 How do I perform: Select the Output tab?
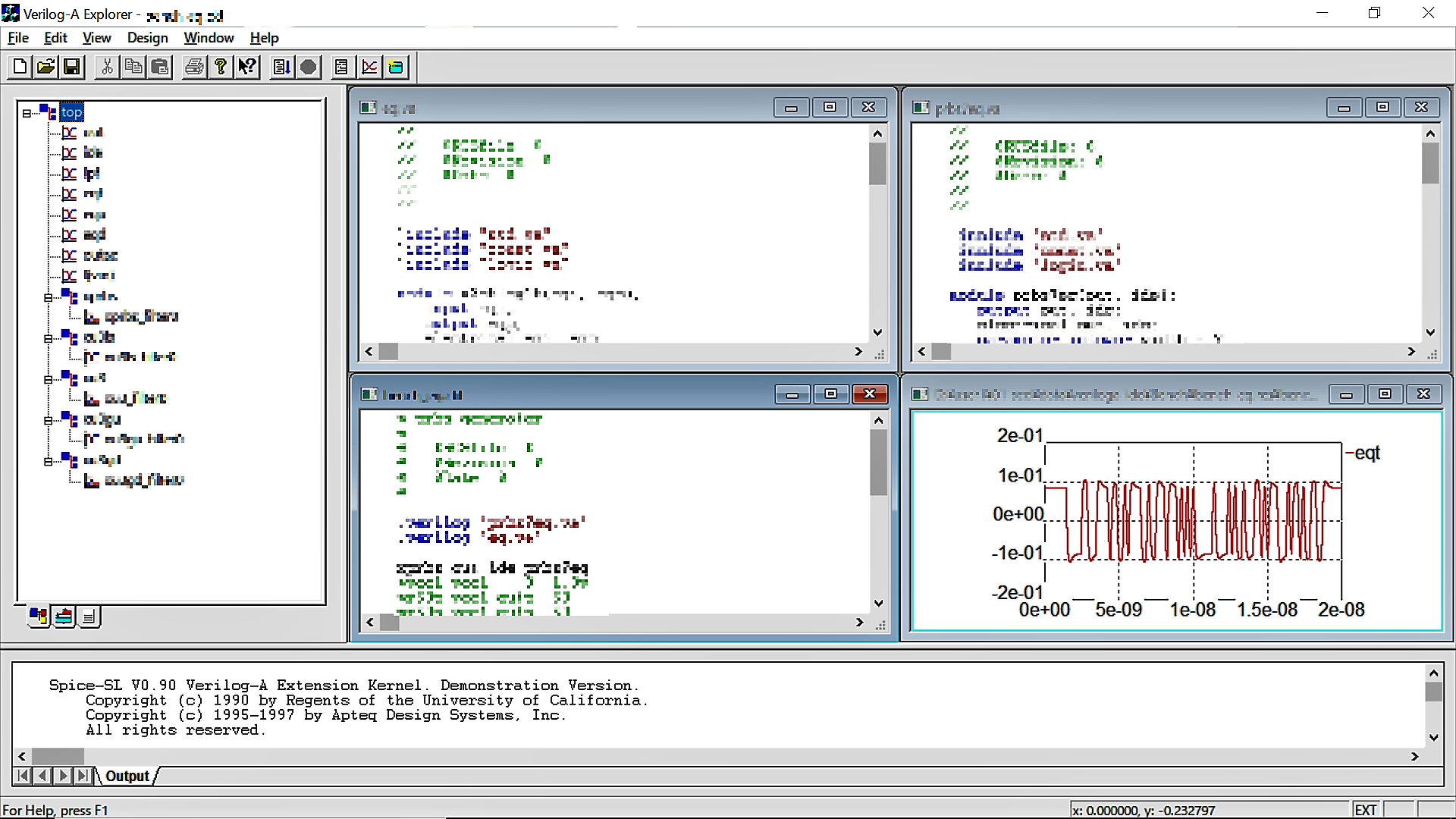tap(127, 776)
